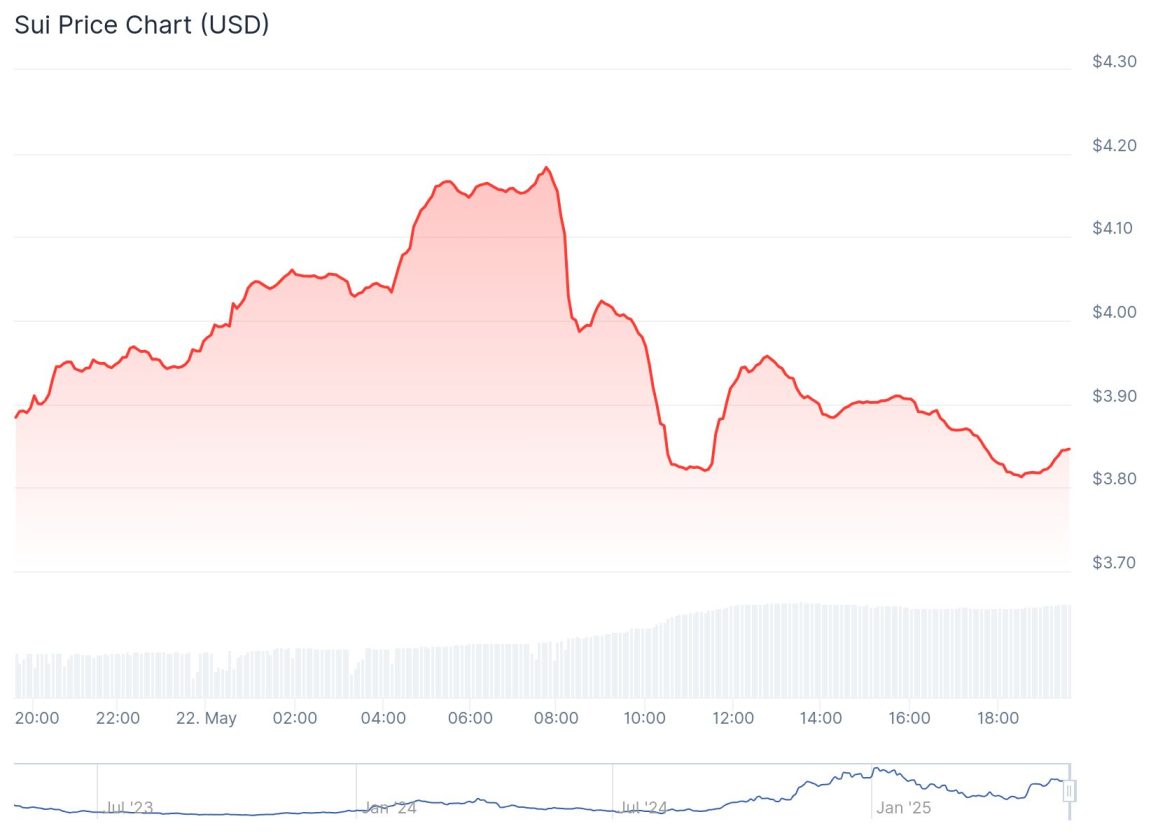Image resolution: width=1151 pixels, height=840 pixels.
Task: Click the 12:00 time axis label
Action: pos(733,718)
